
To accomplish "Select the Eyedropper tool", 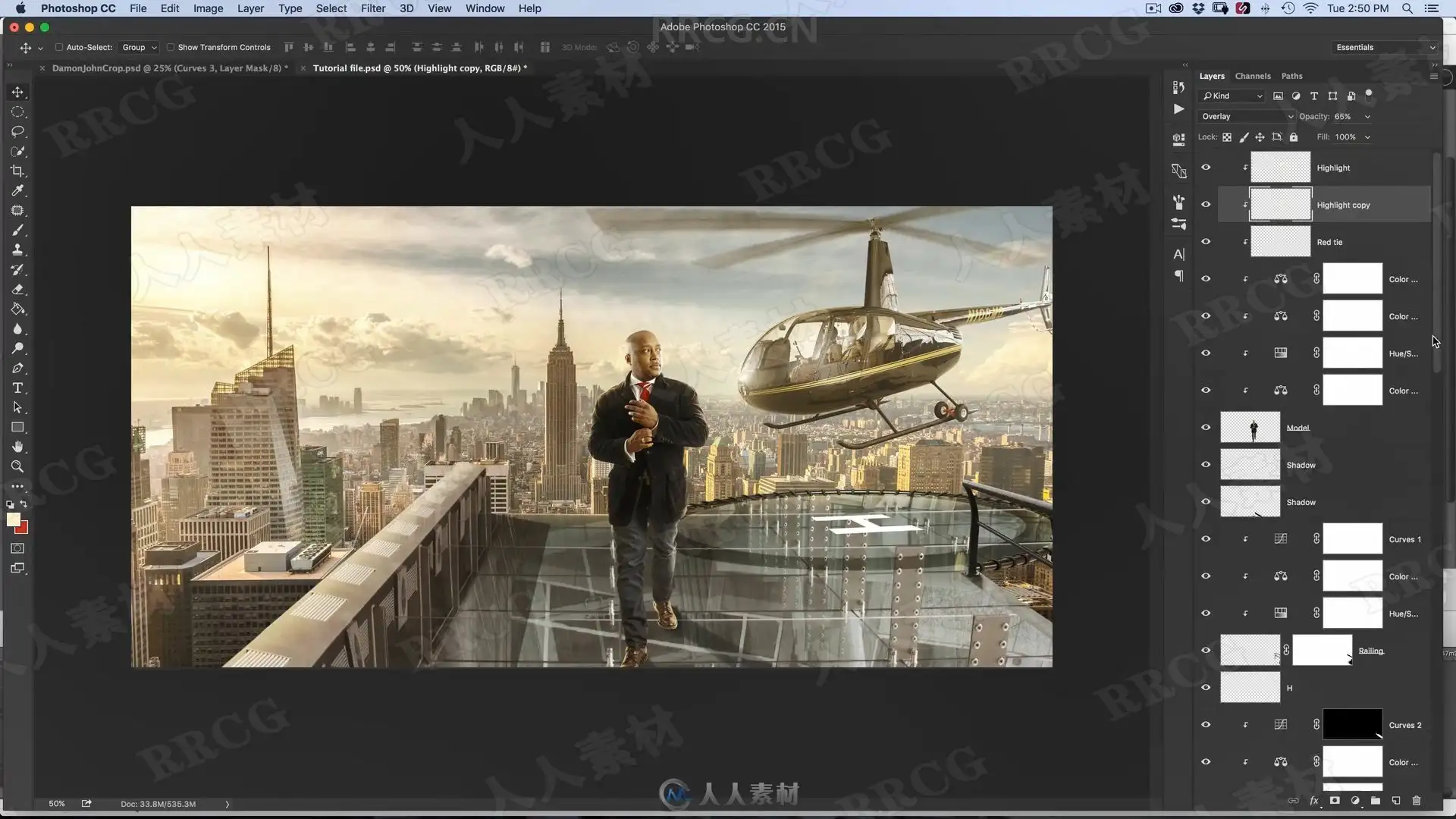I will (17, 190).
